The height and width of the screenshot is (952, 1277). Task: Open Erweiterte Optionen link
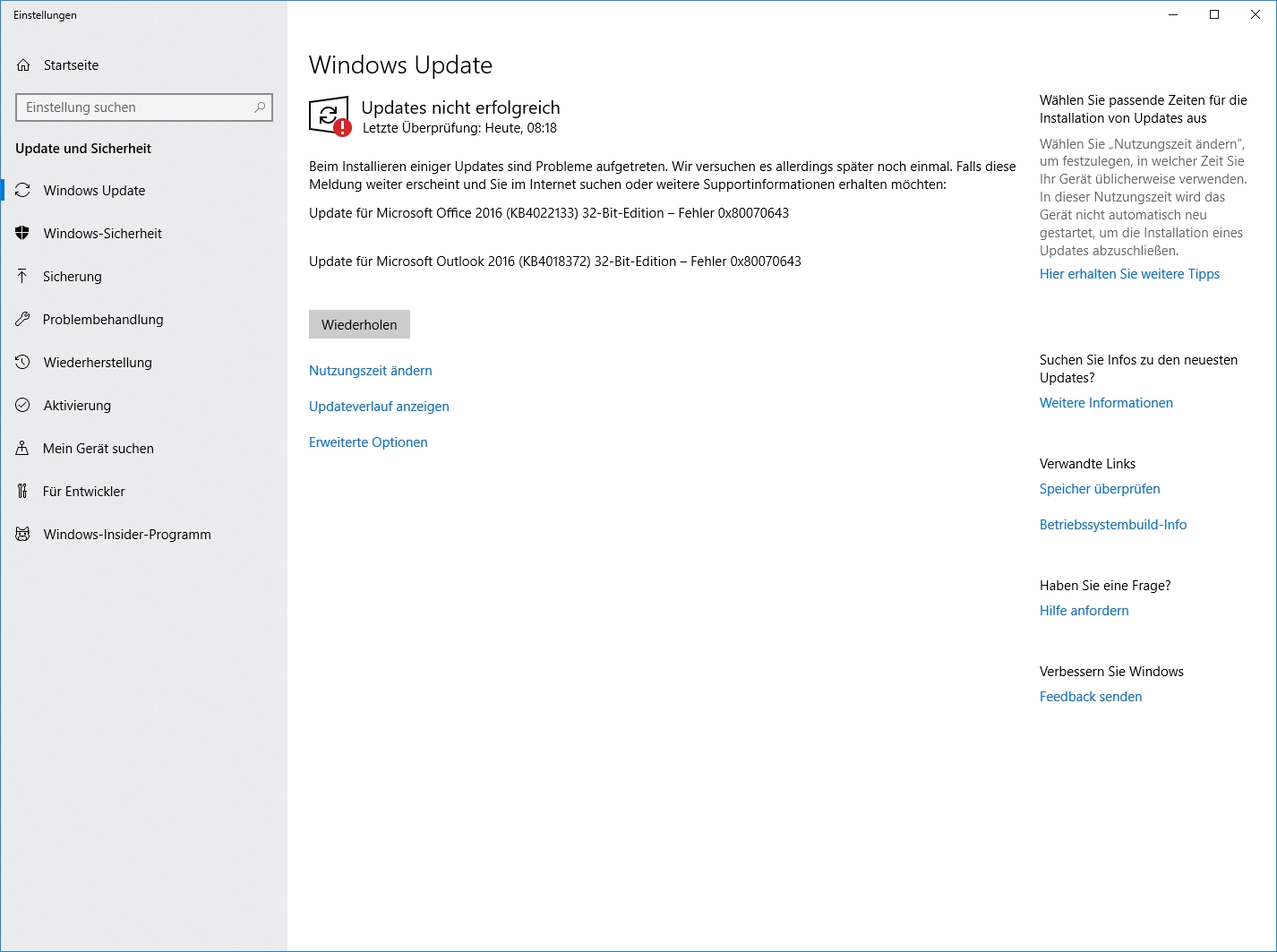[368, 442]
